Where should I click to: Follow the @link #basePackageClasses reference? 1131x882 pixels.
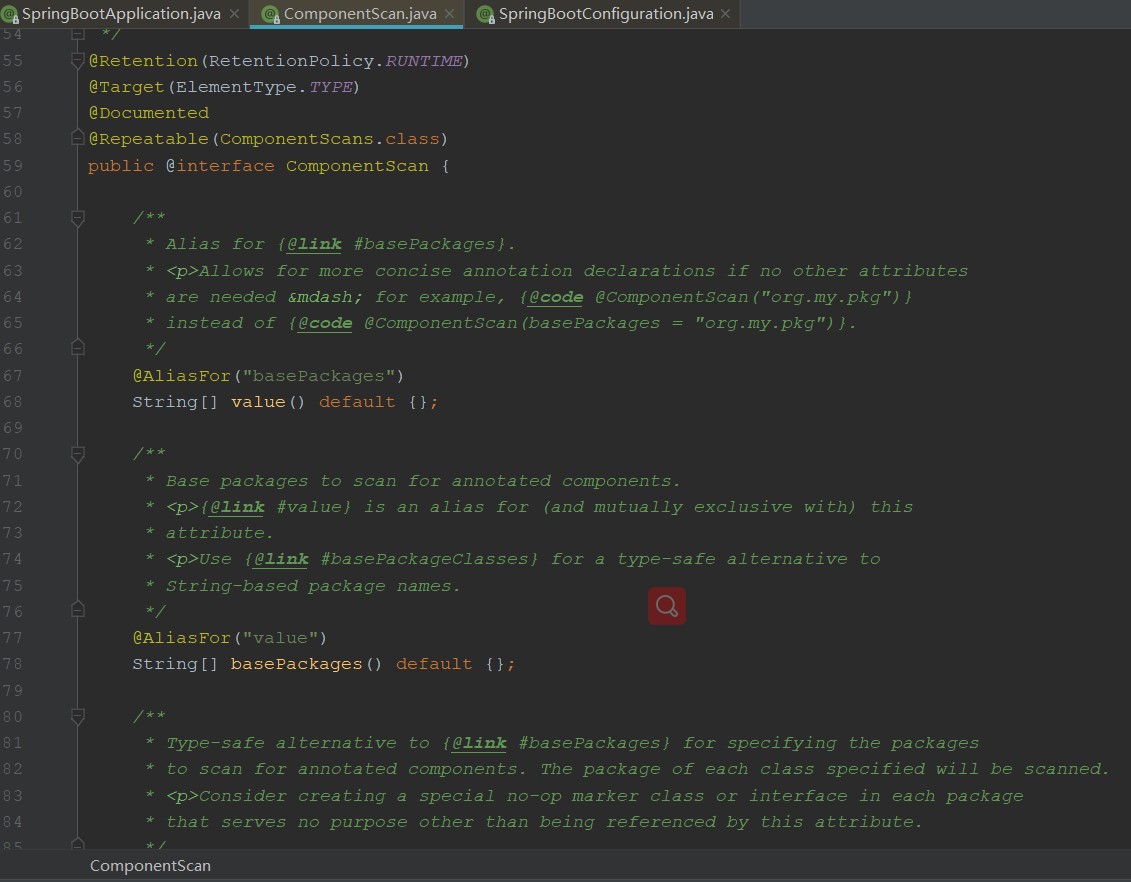(x=397, y=559)
